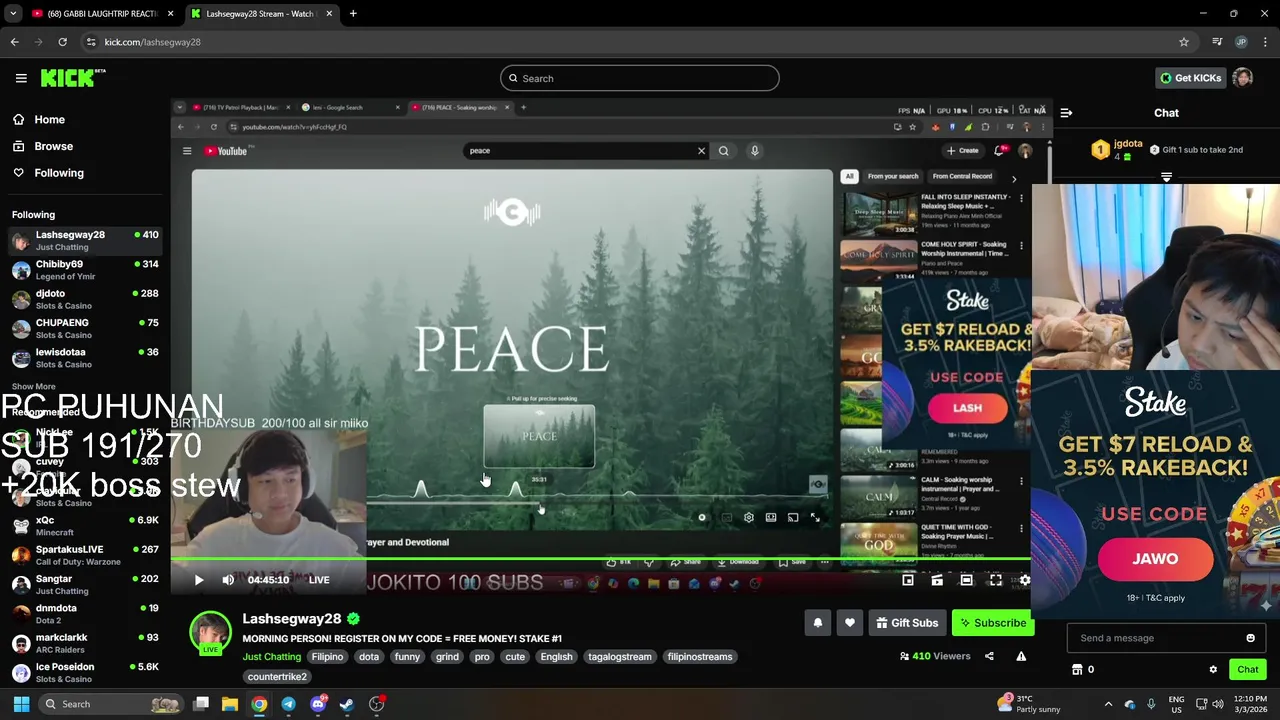
Task: Click the green Chat send button
Action: point(1248,670)
